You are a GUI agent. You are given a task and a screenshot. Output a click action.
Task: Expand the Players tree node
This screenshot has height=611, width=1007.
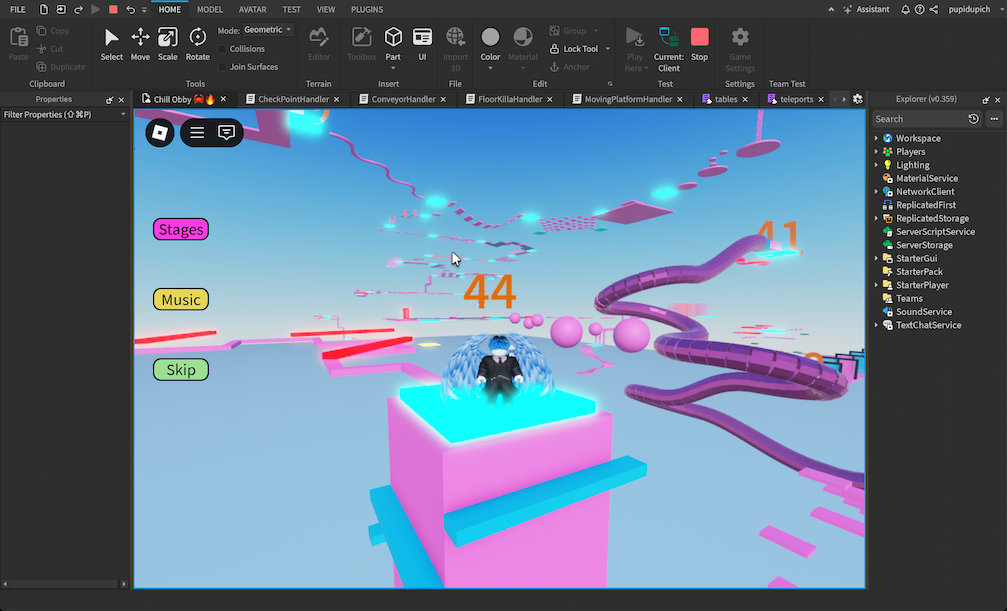(876, 152)
